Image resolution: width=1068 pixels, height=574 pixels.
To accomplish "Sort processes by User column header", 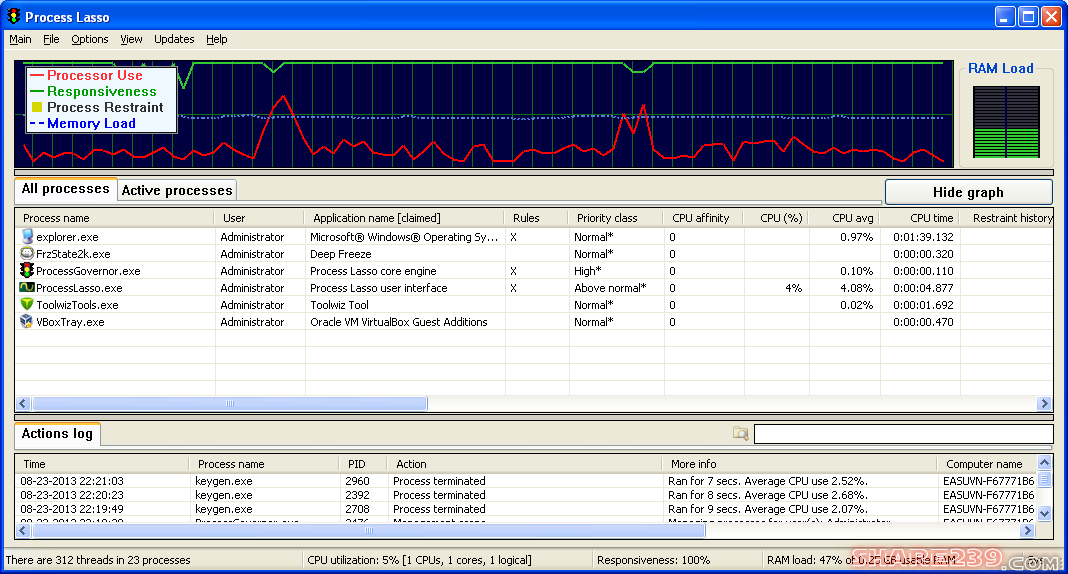I will [x=259, y=218].
